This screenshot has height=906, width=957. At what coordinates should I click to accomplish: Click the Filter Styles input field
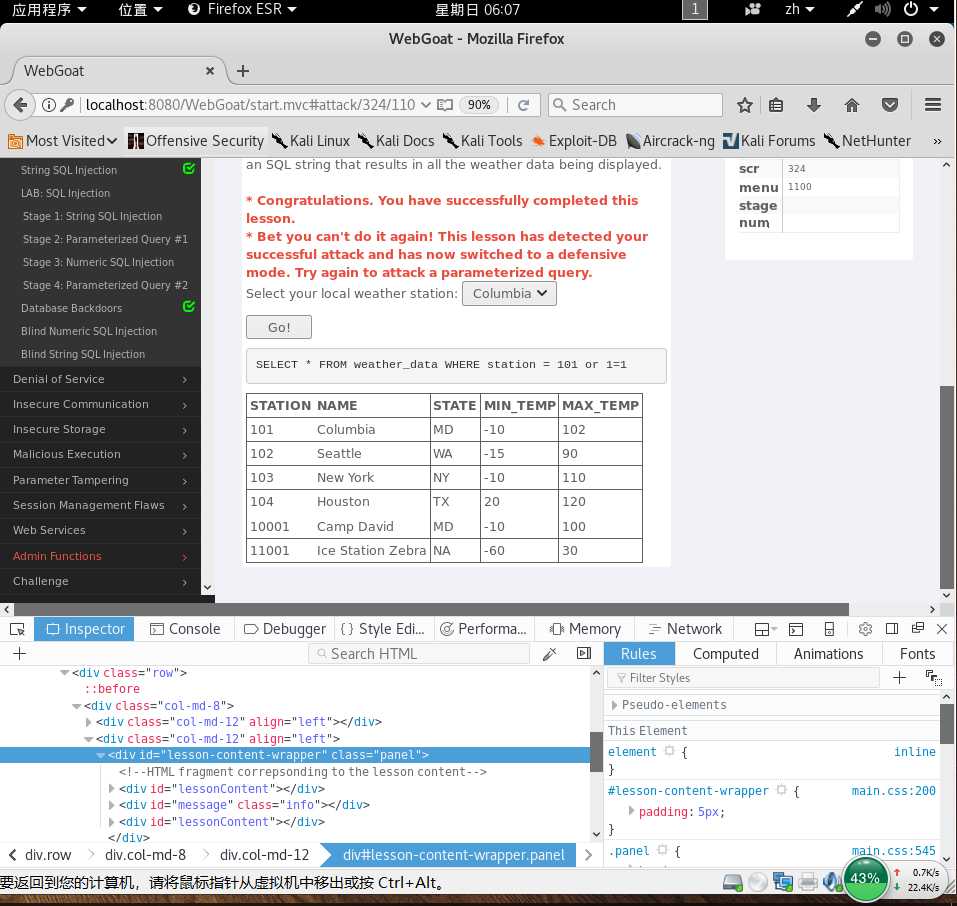click(x=744, y=678)
